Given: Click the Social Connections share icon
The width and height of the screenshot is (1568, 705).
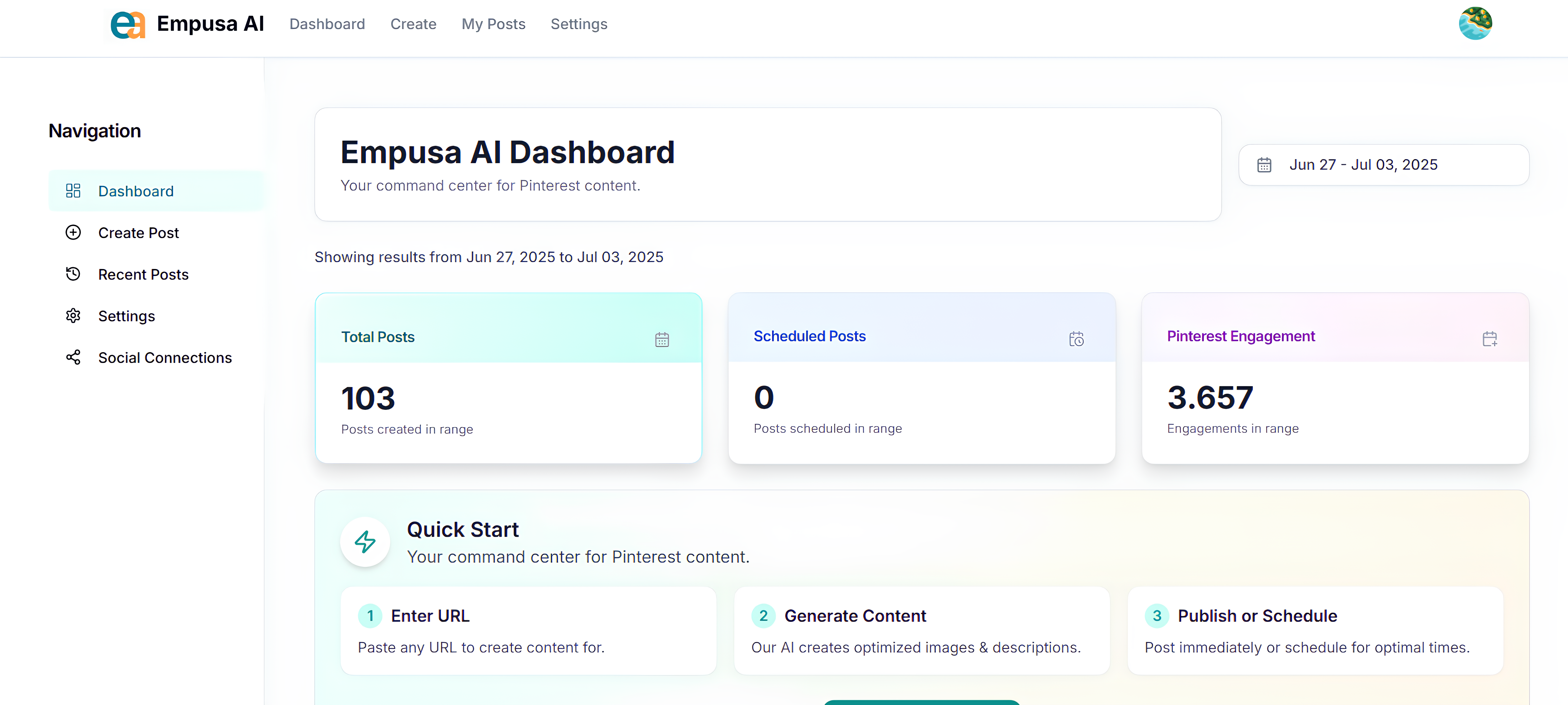Looking at the screenshot, I should (x=73, y=357).
